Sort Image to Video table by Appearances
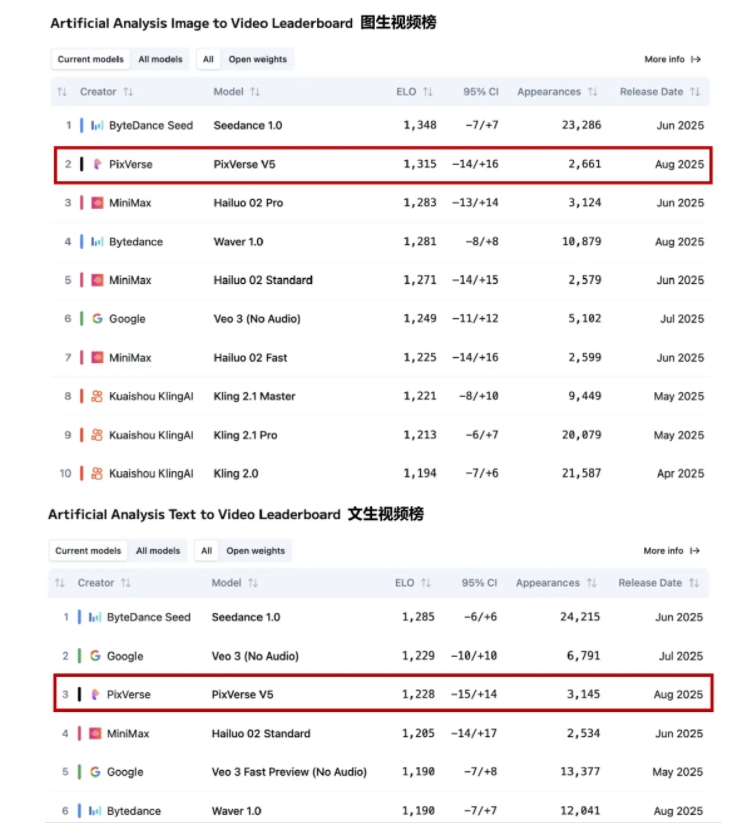 point(593,92)
